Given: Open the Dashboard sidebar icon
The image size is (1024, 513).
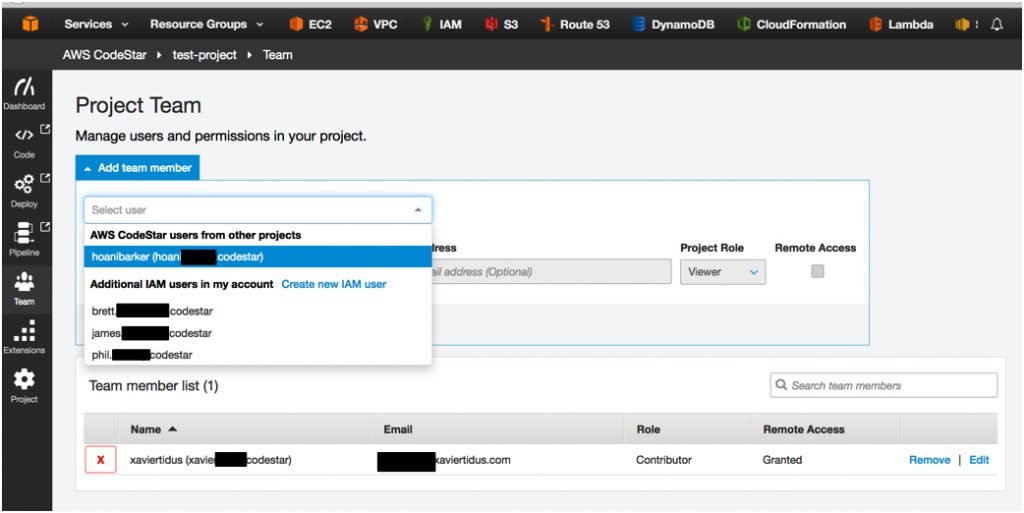Looking at the screenshot, I should pos(24,93).
